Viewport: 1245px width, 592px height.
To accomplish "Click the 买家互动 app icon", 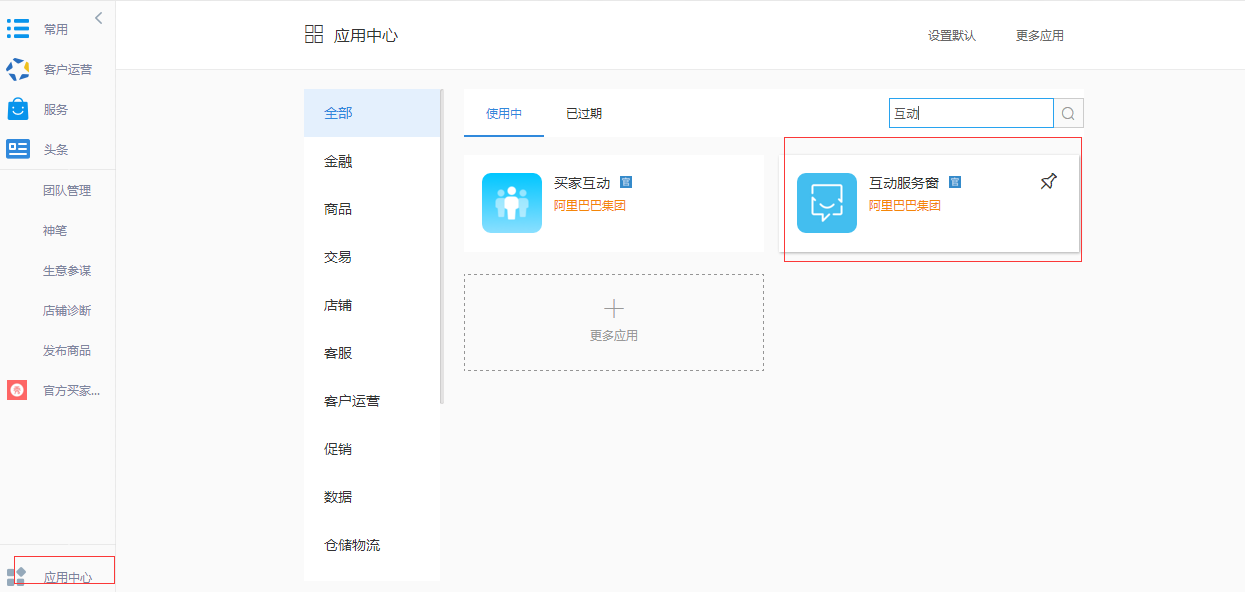I will tap(512, 203).
